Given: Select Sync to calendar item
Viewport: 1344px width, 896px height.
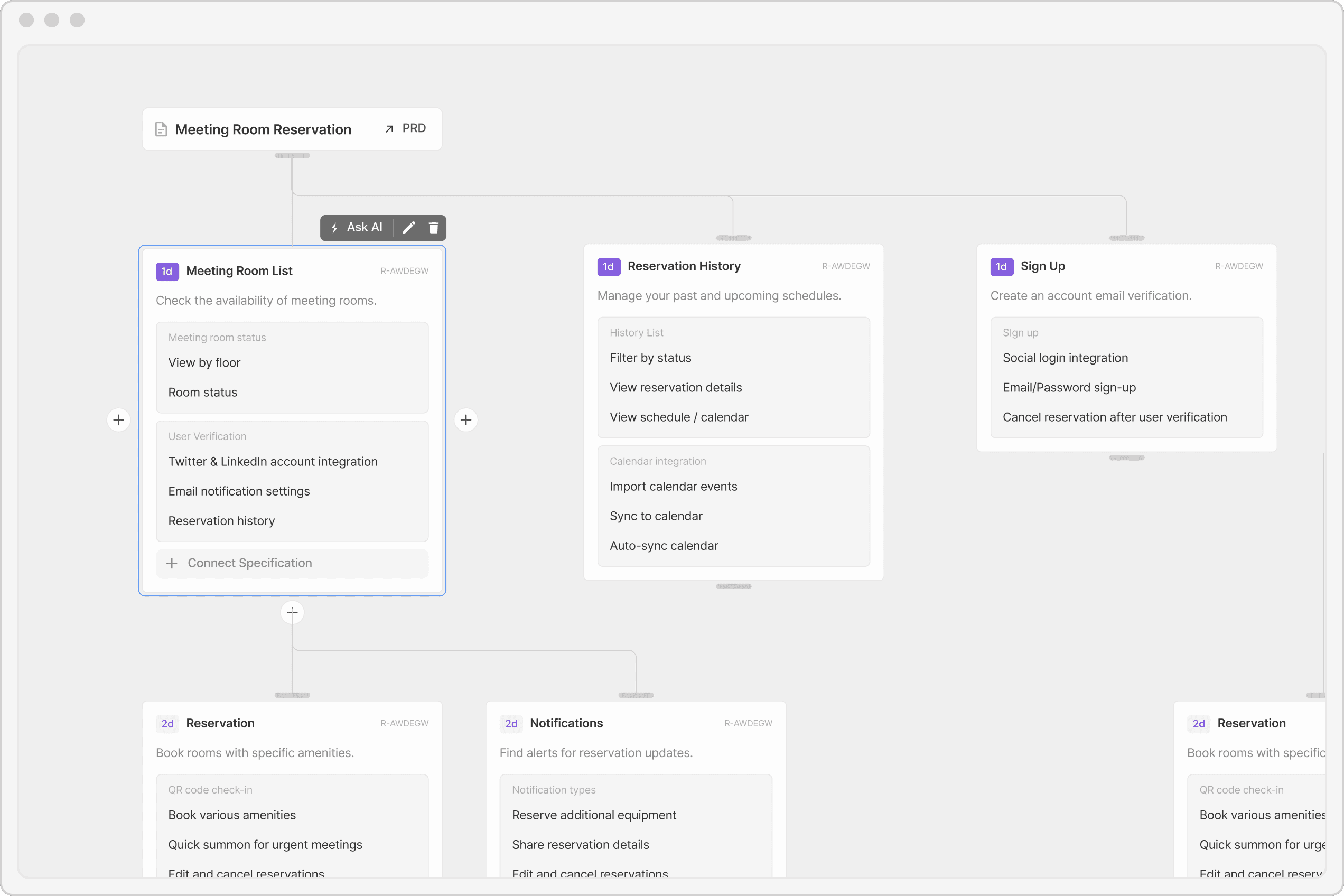Looking at the screenshot, I should coord(656,516).
